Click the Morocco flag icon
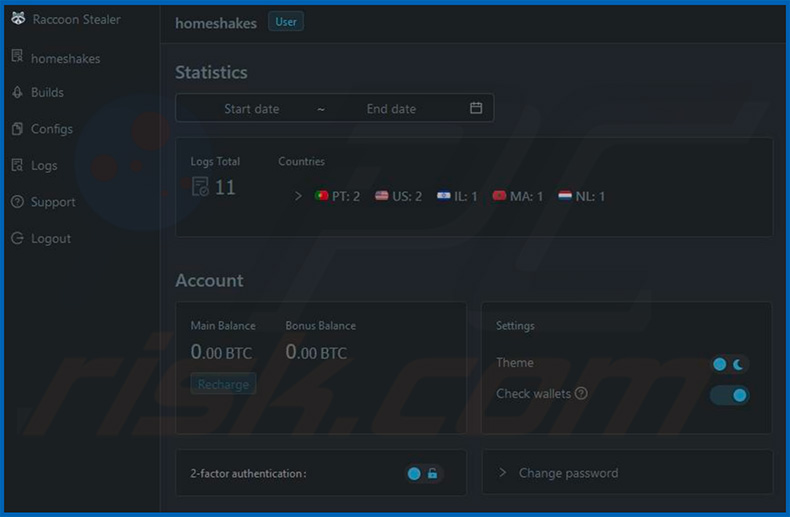Viewport: 790px width, 517px height. tap(499, 196)
